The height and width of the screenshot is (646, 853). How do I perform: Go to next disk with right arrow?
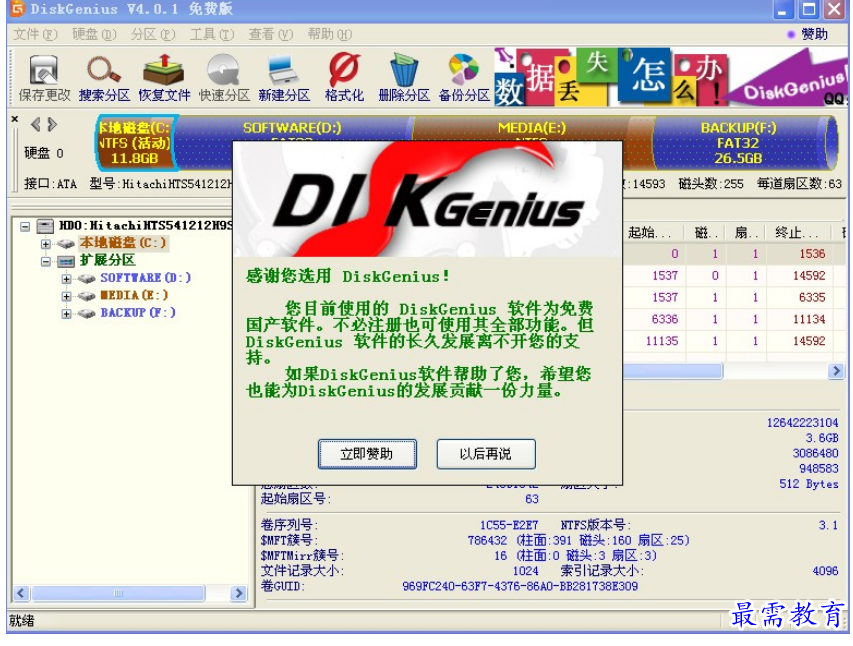tap(52, 125)
